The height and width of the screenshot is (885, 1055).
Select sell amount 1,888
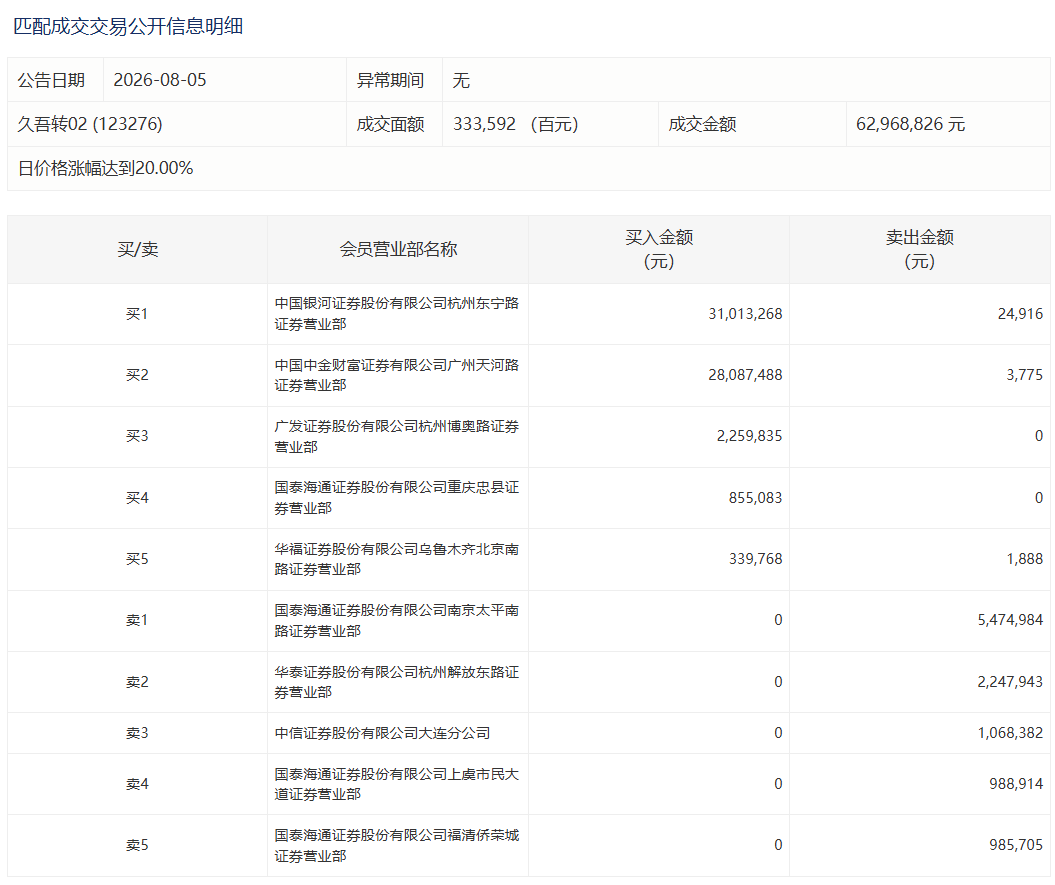pyautogui.click(x=1024, y=559)
